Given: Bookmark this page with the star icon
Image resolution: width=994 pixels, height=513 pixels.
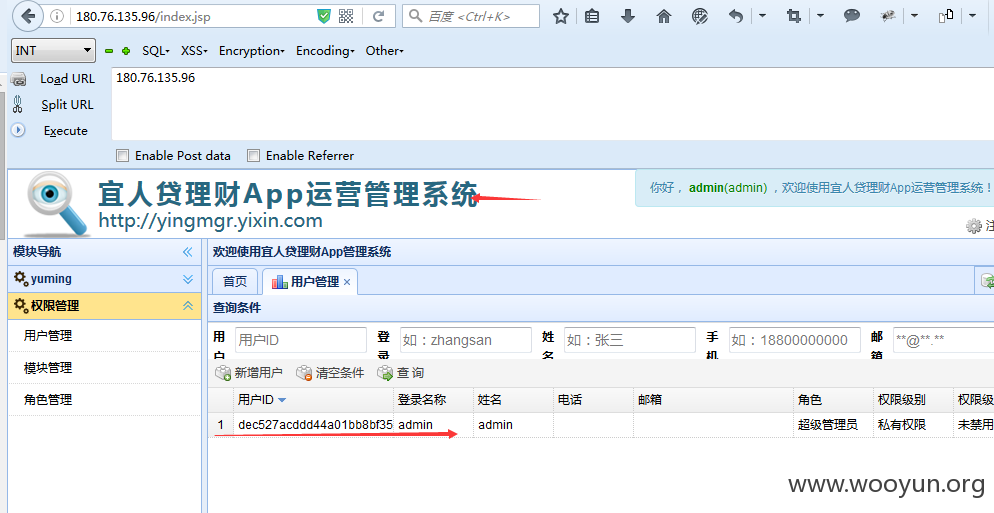Looking at the screenshot, I should point(560,16).
